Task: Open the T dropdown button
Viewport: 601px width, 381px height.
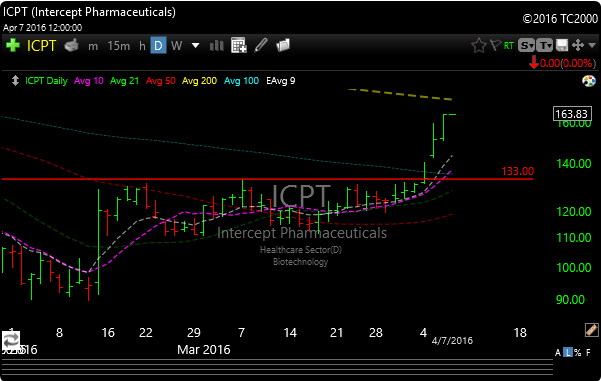Action: click(x=545, y=46)
